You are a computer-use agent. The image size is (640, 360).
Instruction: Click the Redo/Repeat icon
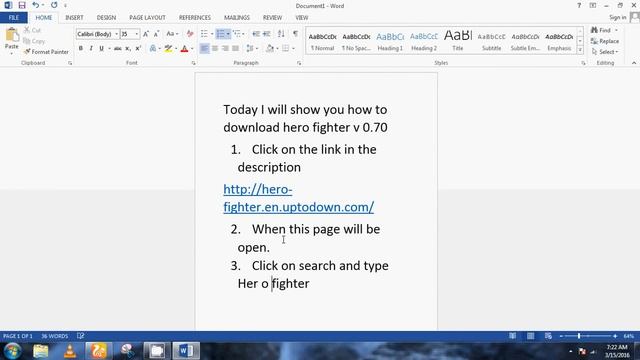[x=54, y=5]
